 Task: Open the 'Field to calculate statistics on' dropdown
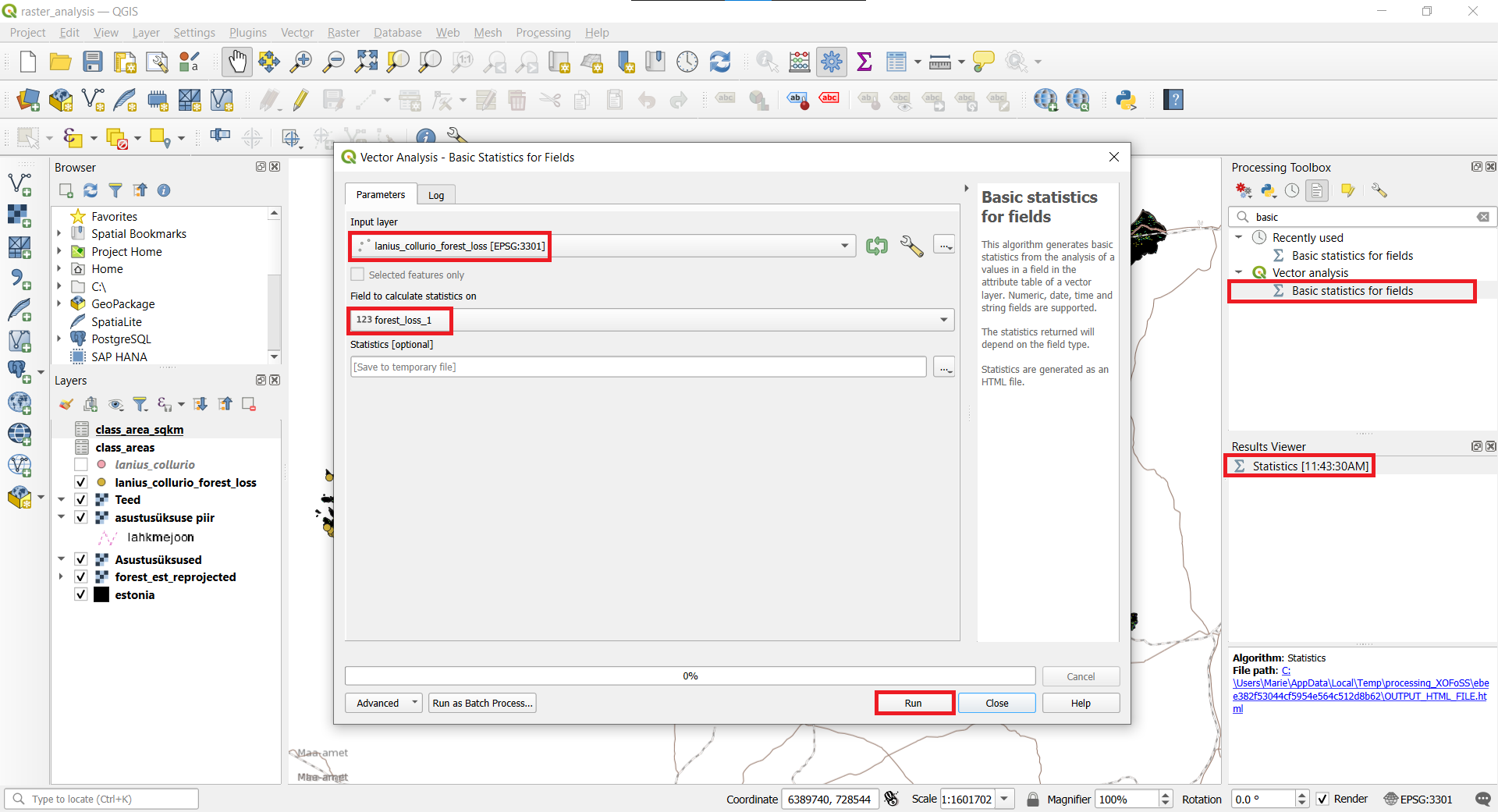[x=943, y=320]
